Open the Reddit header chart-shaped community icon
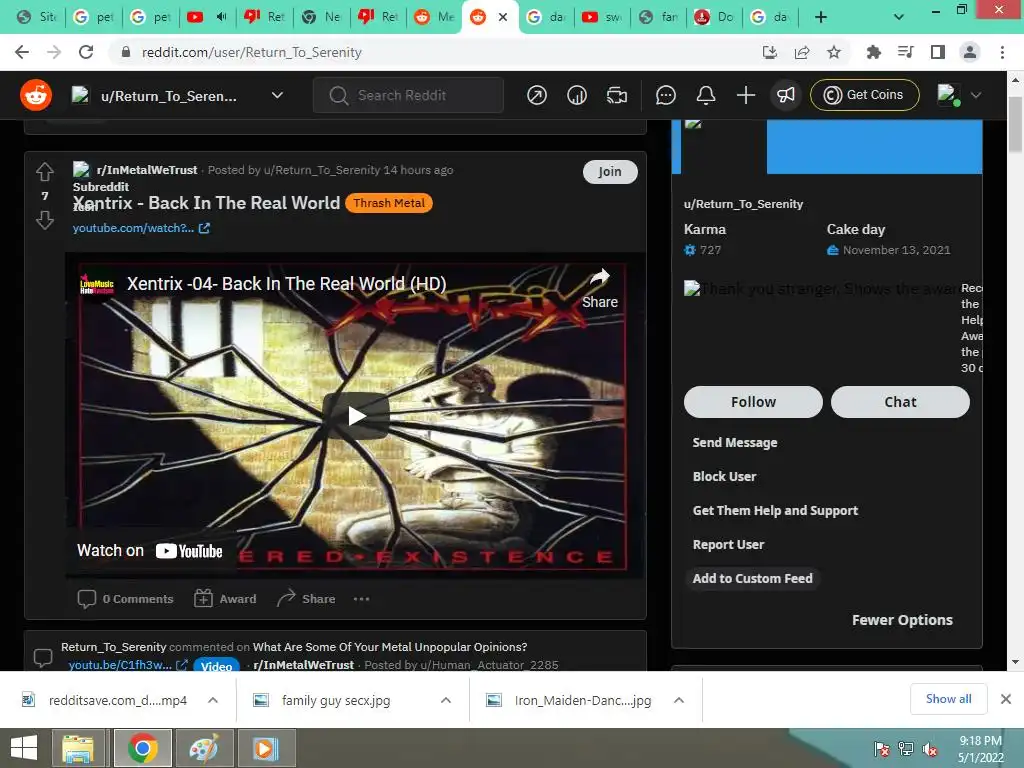This screenshot has width=1024, height=768. tap(577, 95)
